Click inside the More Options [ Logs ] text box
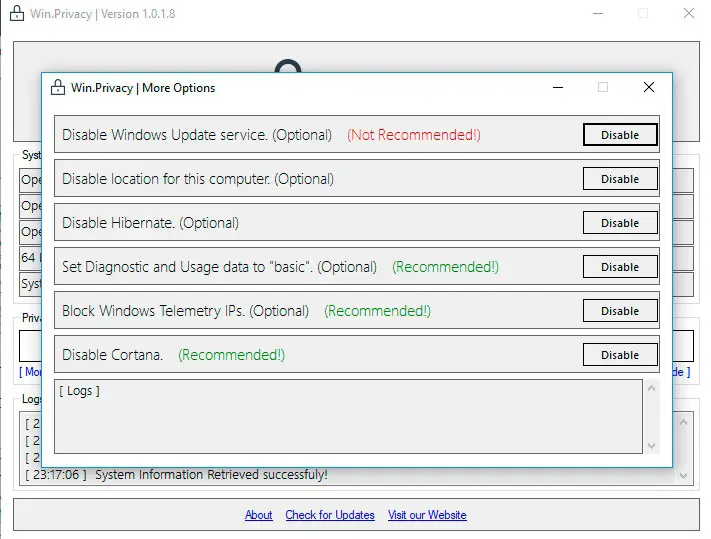The height and width of the screenshot is (539, 711). click(x=348, y=417)
